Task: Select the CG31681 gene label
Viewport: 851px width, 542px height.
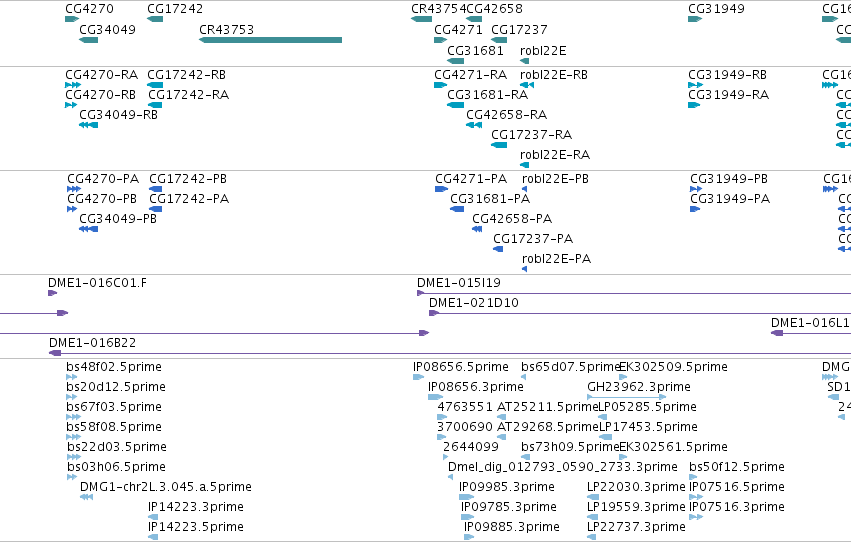Action: tap(475, 50)
